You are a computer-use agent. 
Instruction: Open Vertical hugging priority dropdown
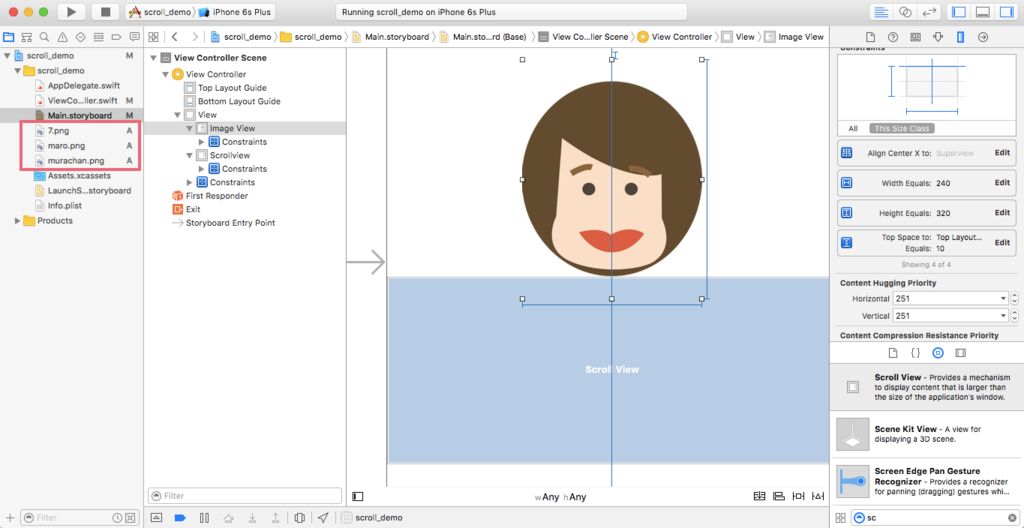[1004, 316]
